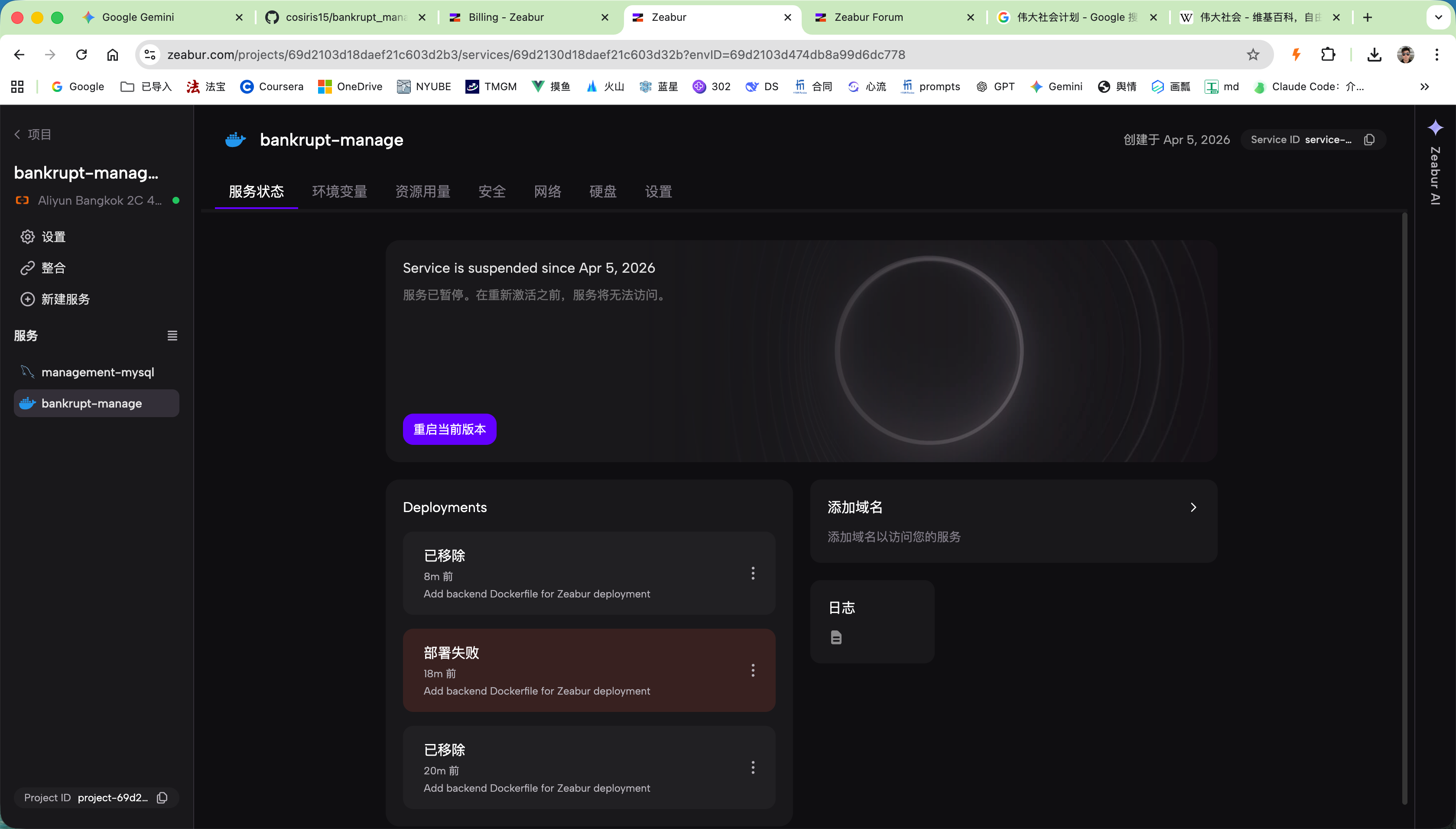The width and height of the screenshot is (1456, 829).
Task: Expand the 添加域名 chevron arrow
Action: [1193, 507]
